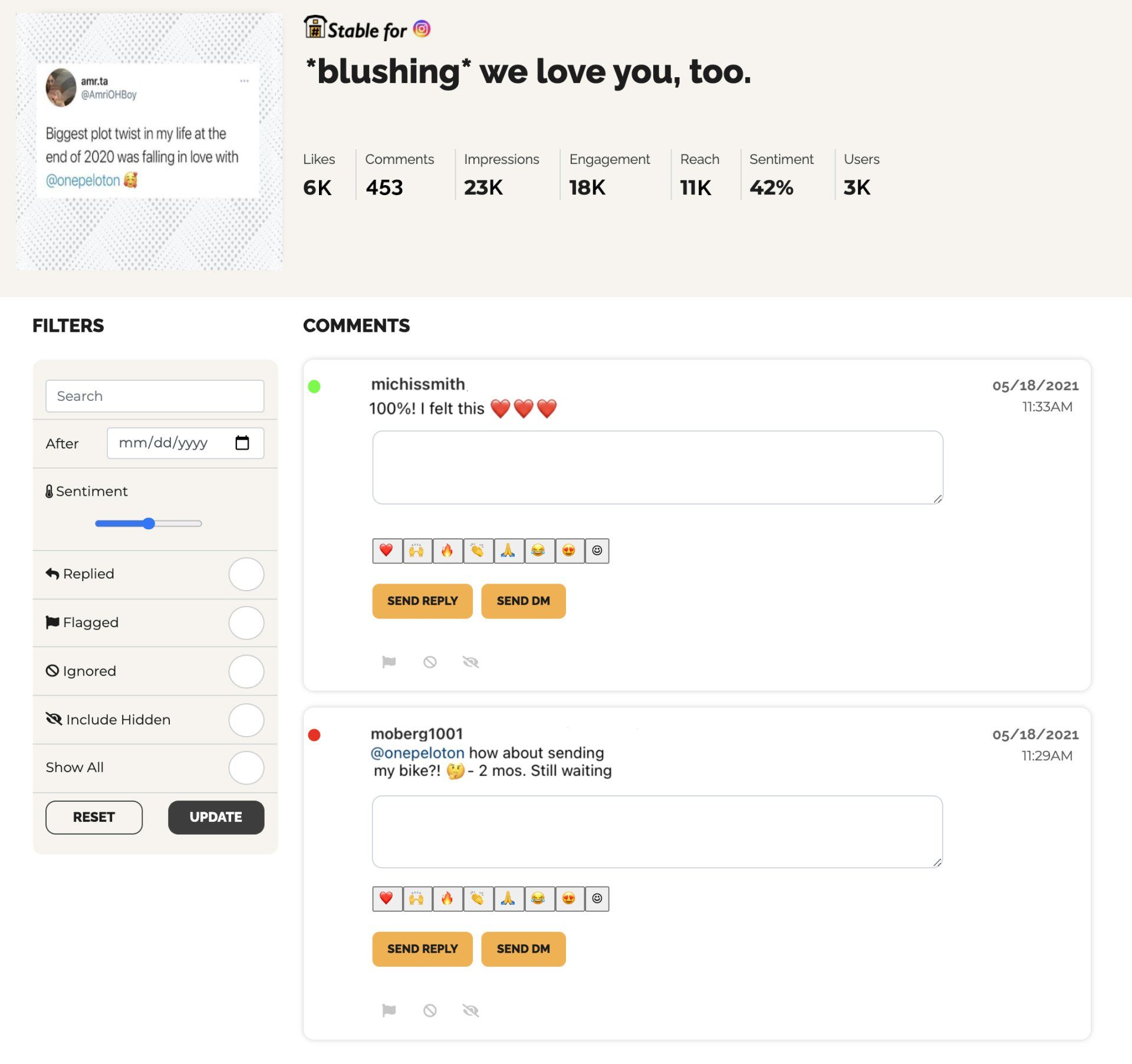Send reply to moberg1001's comment

click(422, 950)
